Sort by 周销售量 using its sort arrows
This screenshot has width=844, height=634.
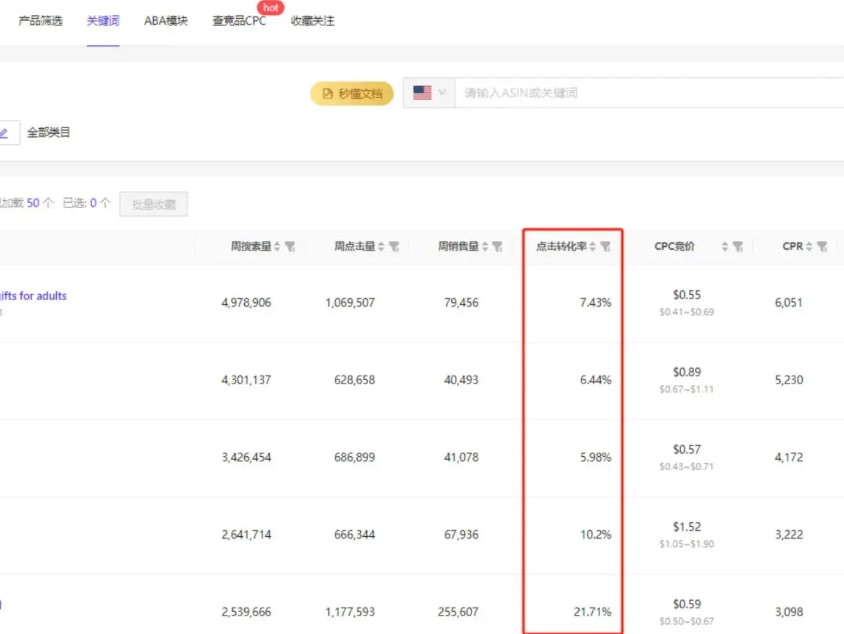tap(484, 246)
